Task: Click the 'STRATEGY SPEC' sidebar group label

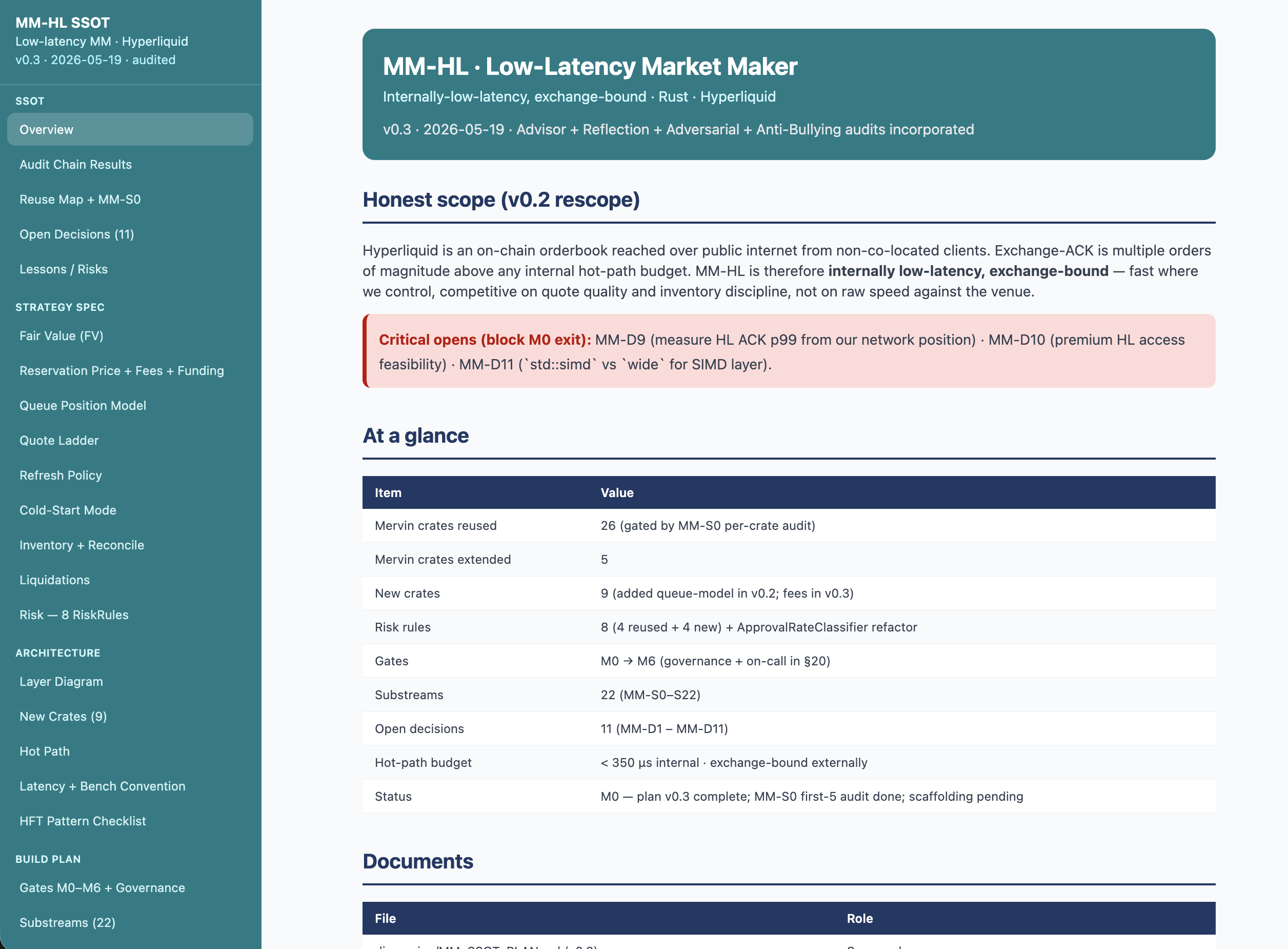Action: pos(61,307)
